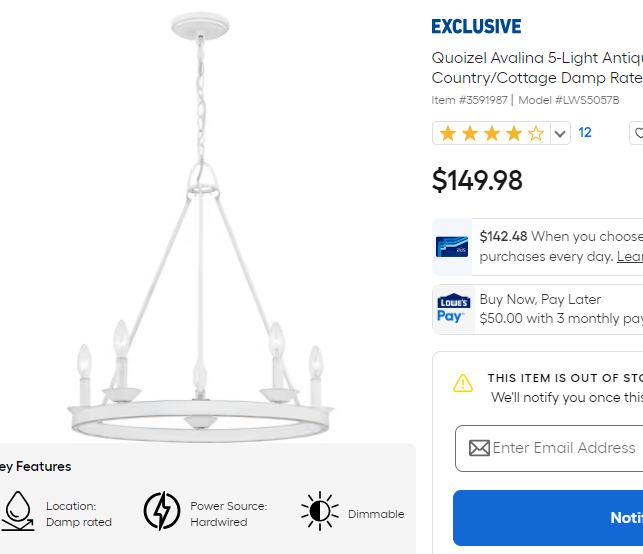Click the Dimmable sun icon
Screen dimensions: 643x554
[319, 511]
